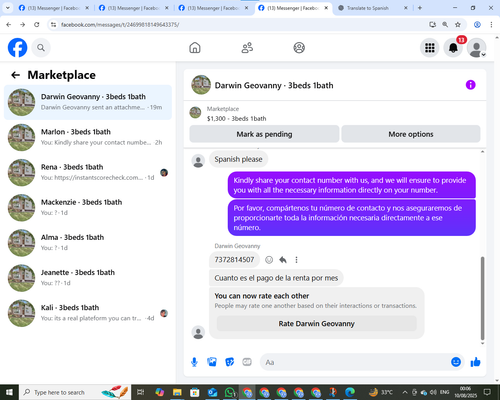Bookmark this page with star
Screen dimensions: 500x400
click(458, 24)
